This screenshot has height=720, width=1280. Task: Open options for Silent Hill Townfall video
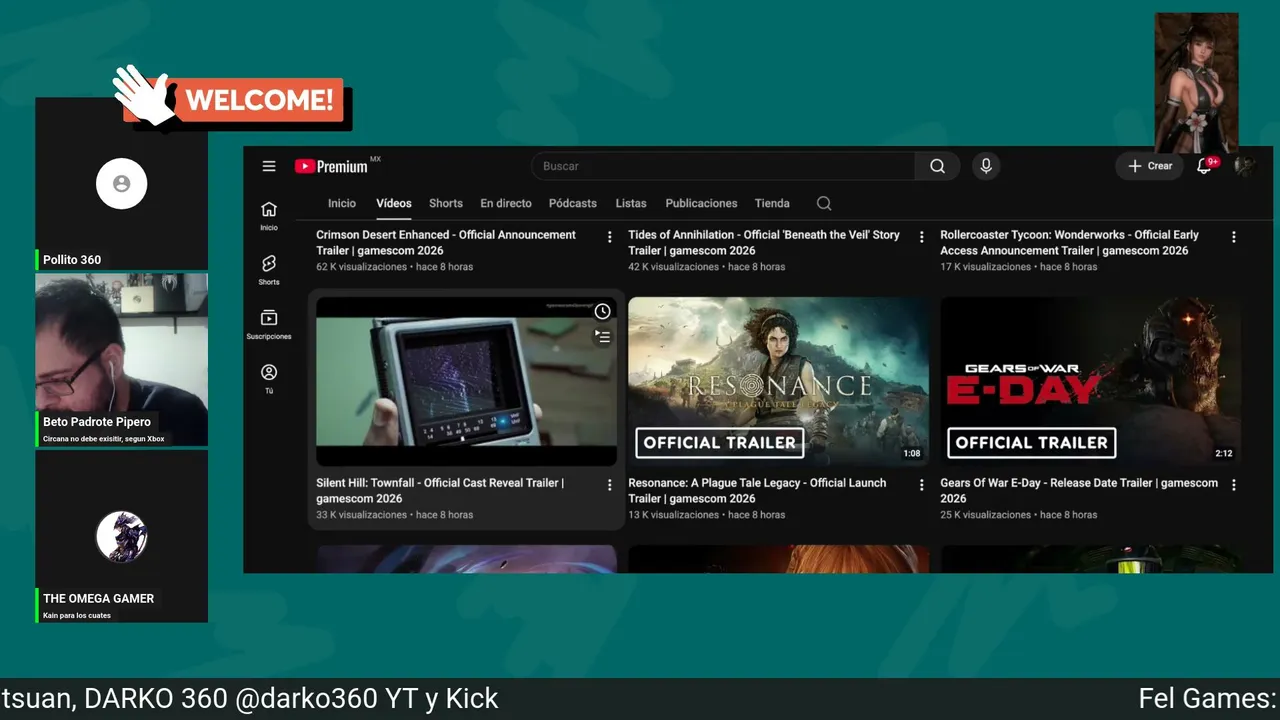pyautogui.click(x=610, y=485)
